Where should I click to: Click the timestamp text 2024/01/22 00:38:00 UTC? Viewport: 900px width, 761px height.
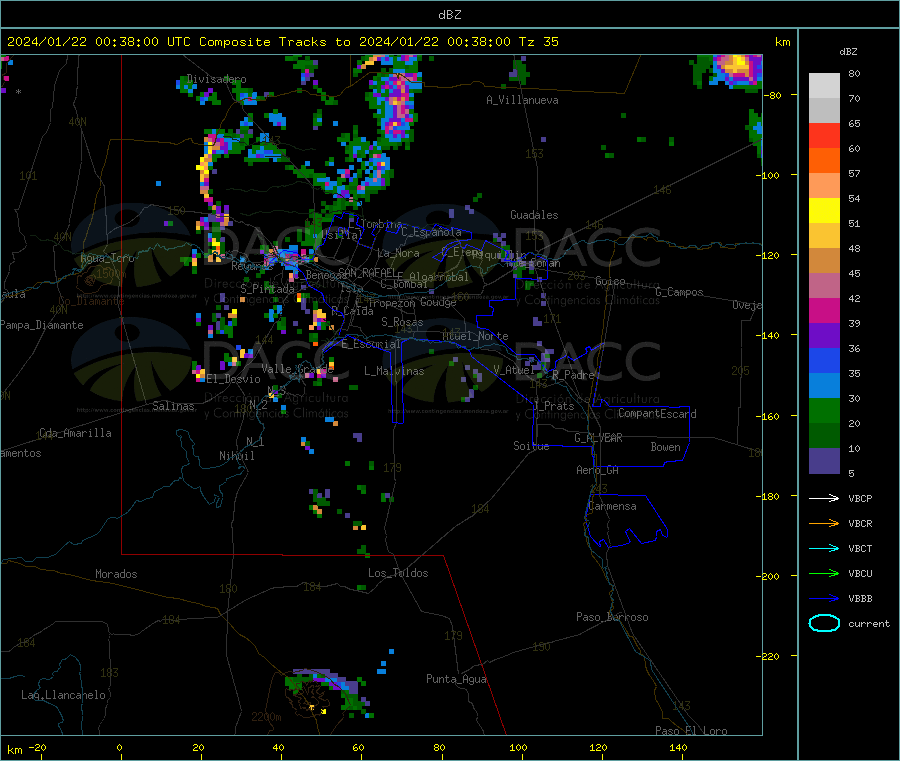click(99, 42)
